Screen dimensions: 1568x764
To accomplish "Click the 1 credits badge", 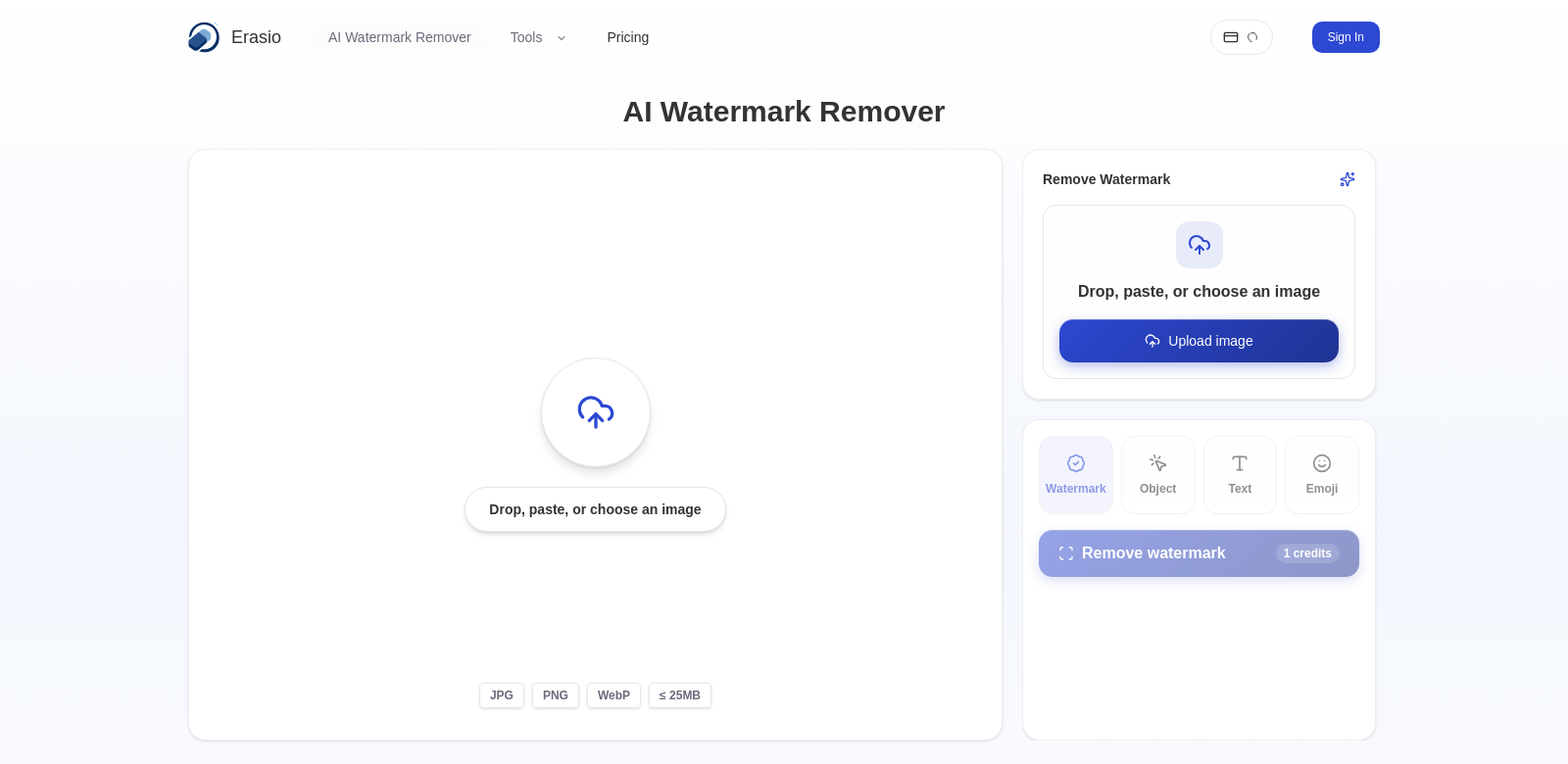I will click(1307, 553).
